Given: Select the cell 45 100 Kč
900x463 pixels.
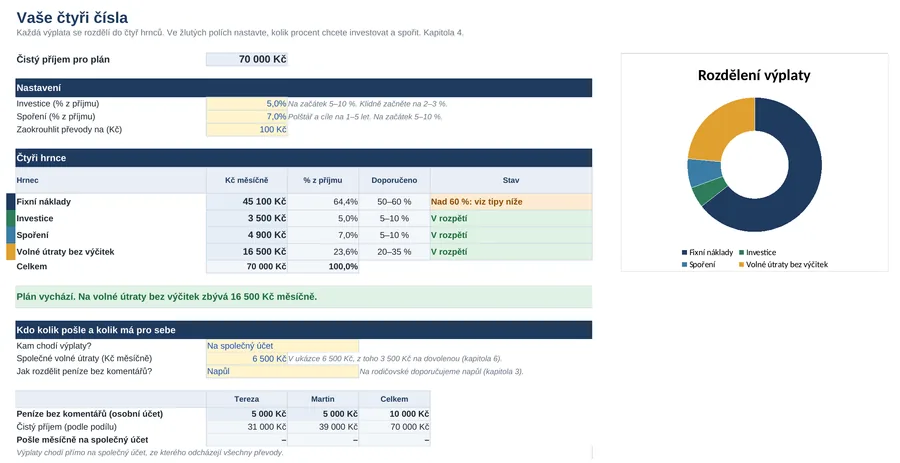Looking at the screenshot, I should point(247,202).
